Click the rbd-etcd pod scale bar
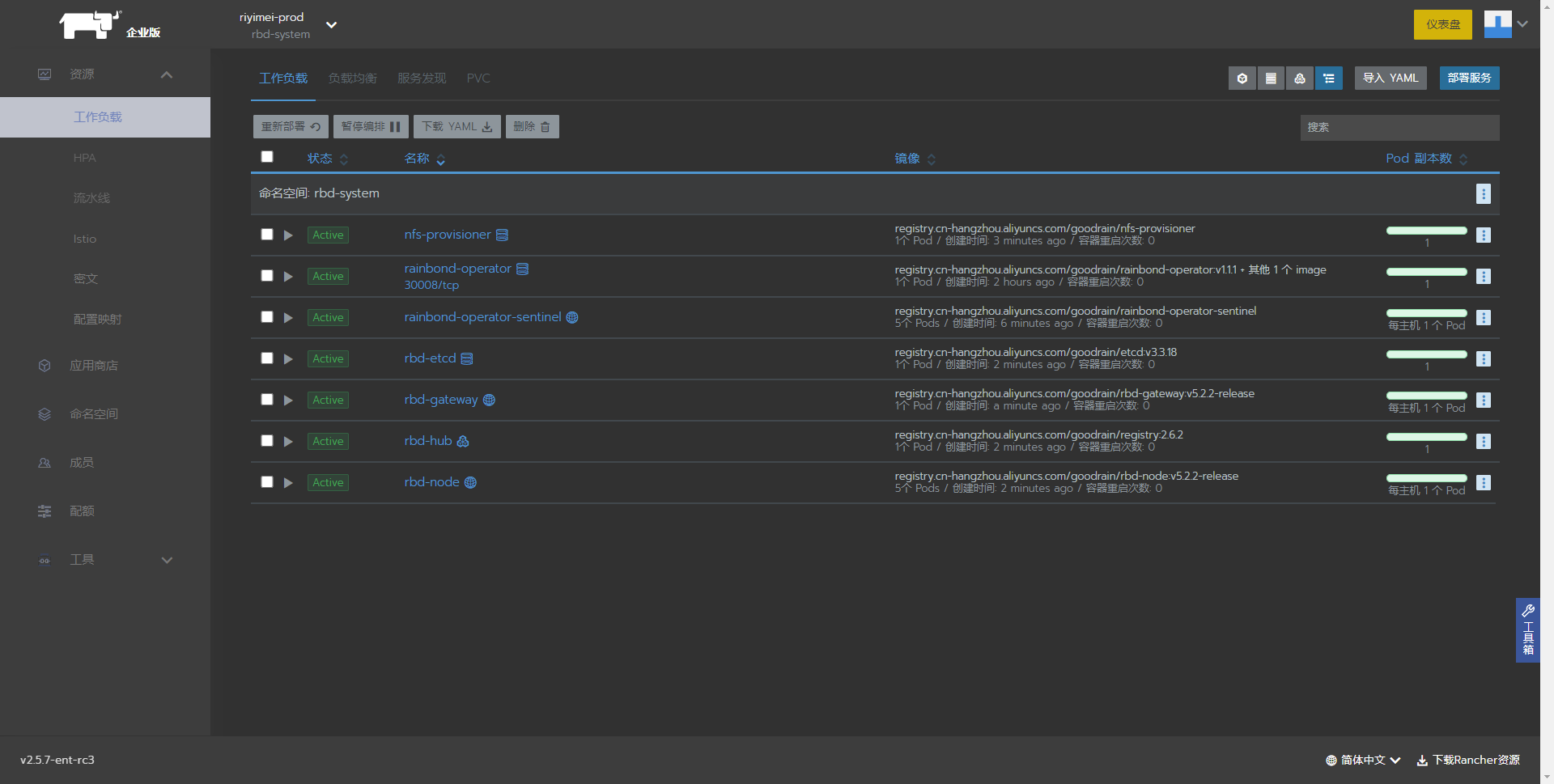 pyautogui.click(x=1427, y=354)
